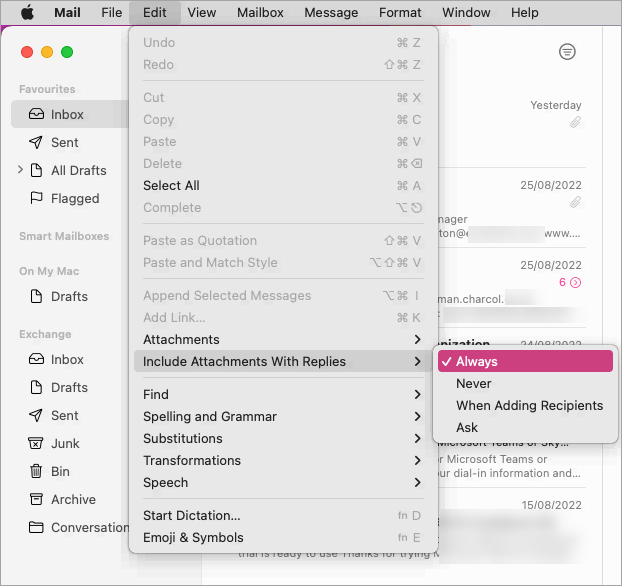The height and width of the screenshot is (586, 622).
Task: Click the Flagged mailbox flag icon
Action: 36,199
